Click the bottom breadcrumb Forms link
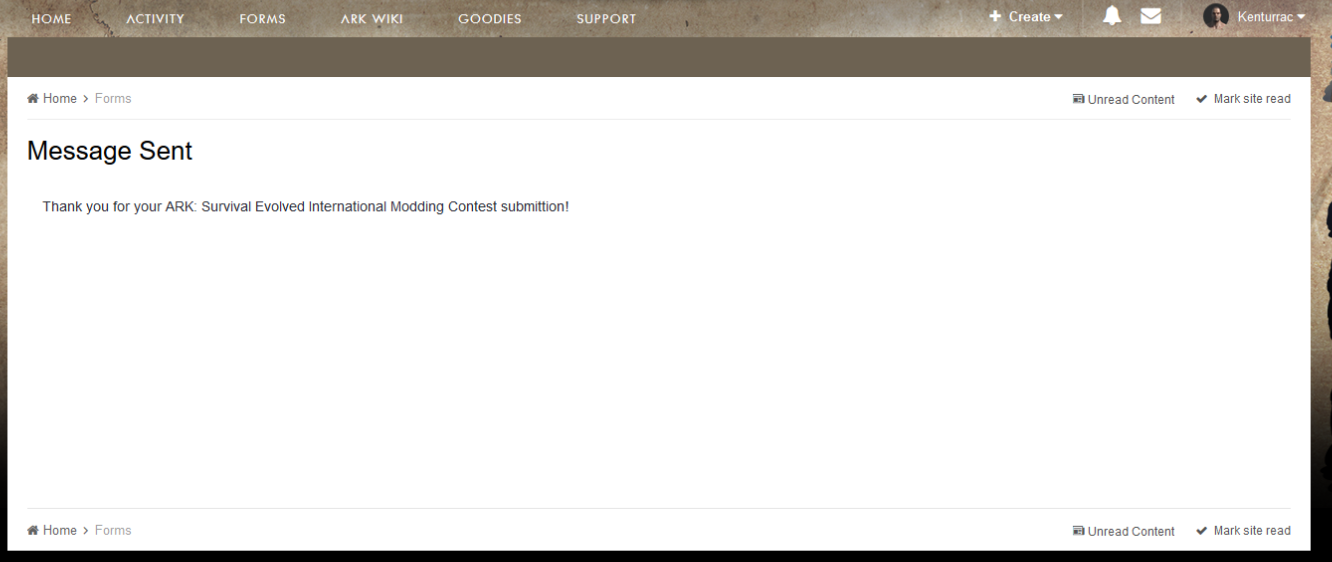The width and height of the screenshot is (1332, 562). (113, 531)
